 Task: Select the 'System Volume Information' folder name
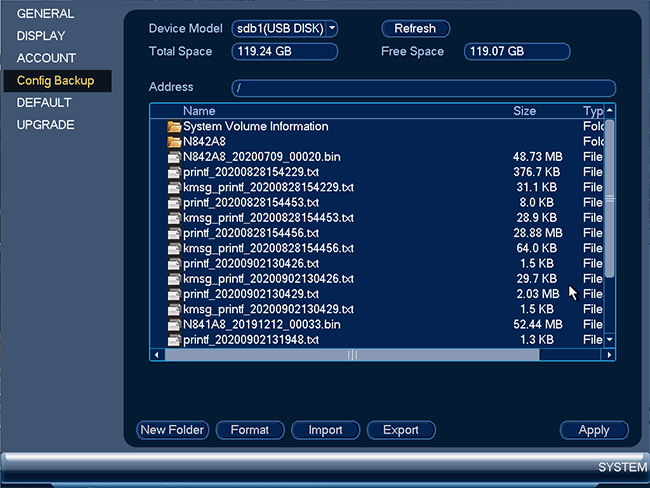point(256,126)
